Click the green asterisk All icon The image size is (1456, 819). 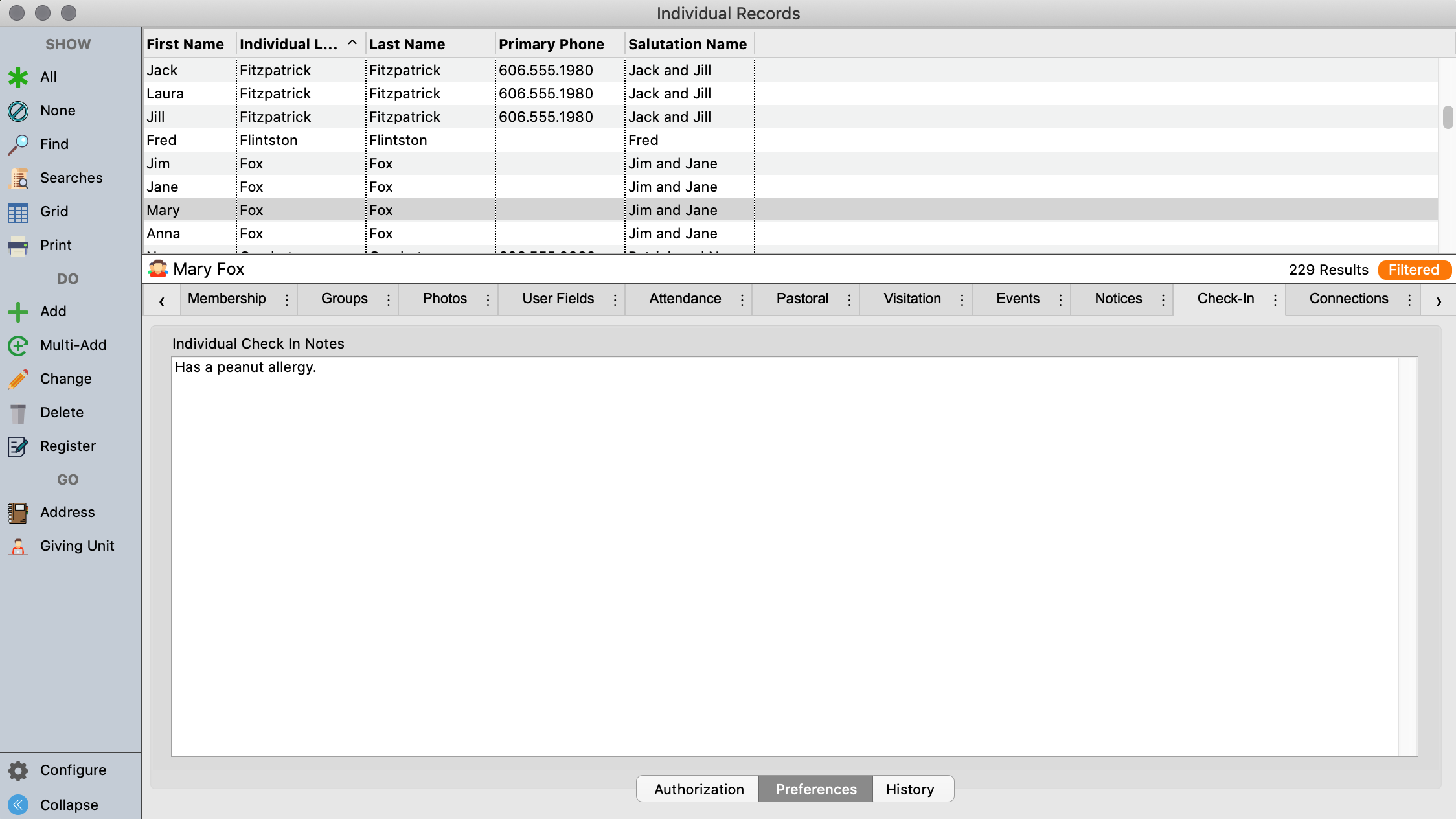[18, 77]
